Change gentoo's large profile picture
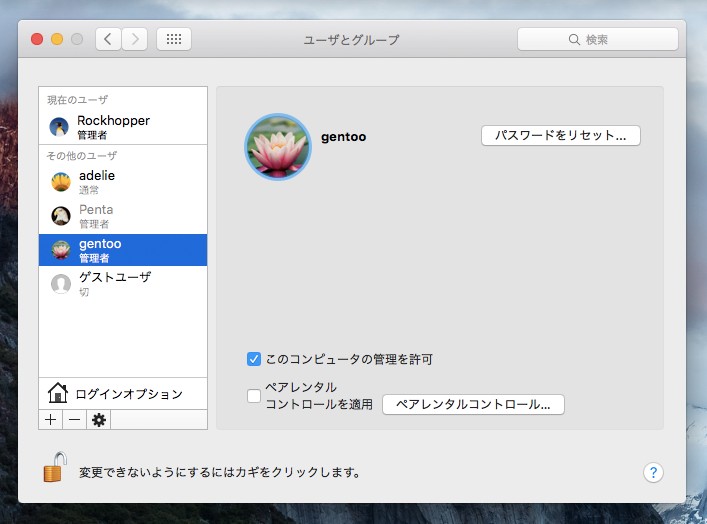 click(278, 147)
